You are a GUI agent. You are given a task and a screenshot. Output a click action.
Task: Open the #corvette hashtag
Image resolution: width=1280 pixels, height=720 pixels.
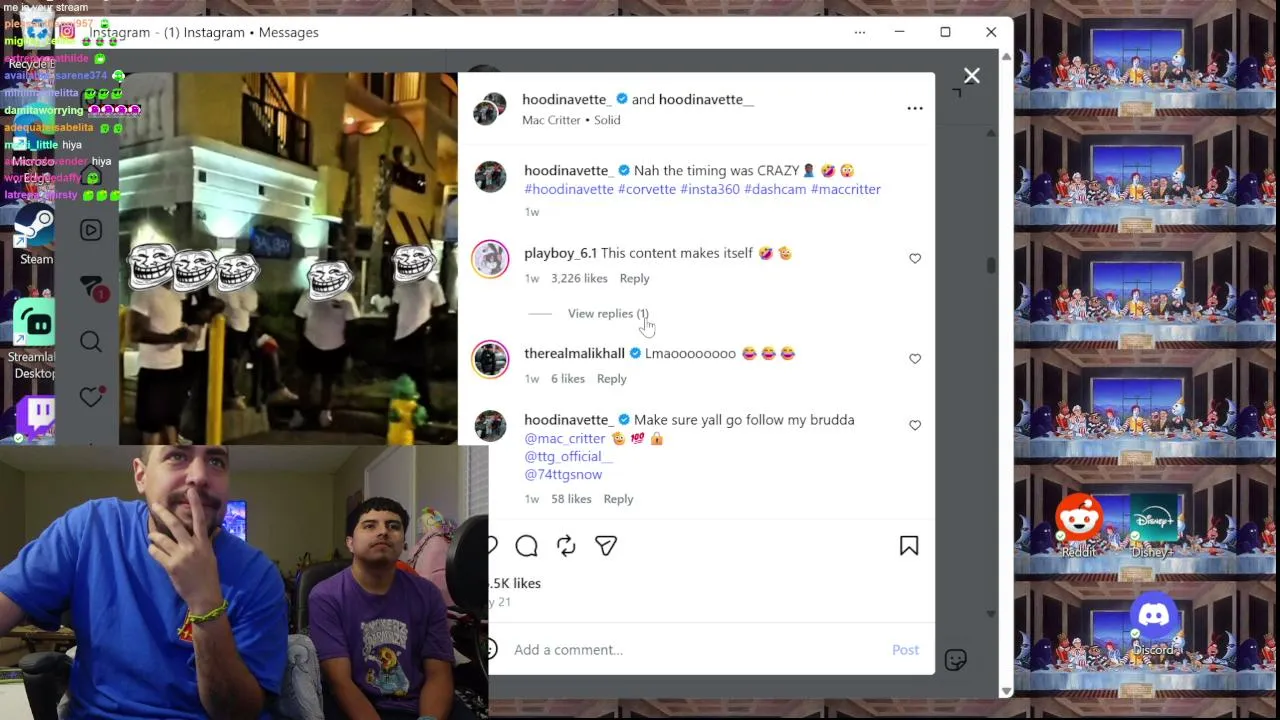pos(647,189)
